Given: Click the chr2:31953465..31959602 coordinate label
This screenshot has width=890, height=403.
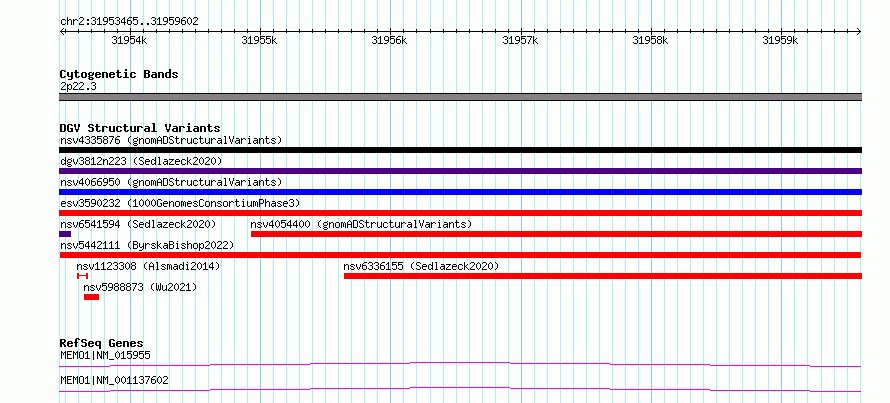Looking at the screenshot, I should point(129,22).
